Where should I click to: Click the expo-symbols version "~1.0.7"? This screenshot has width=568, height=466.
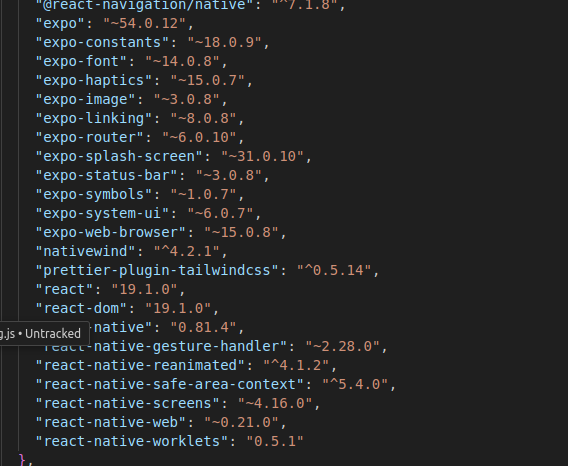coord(203,194)
